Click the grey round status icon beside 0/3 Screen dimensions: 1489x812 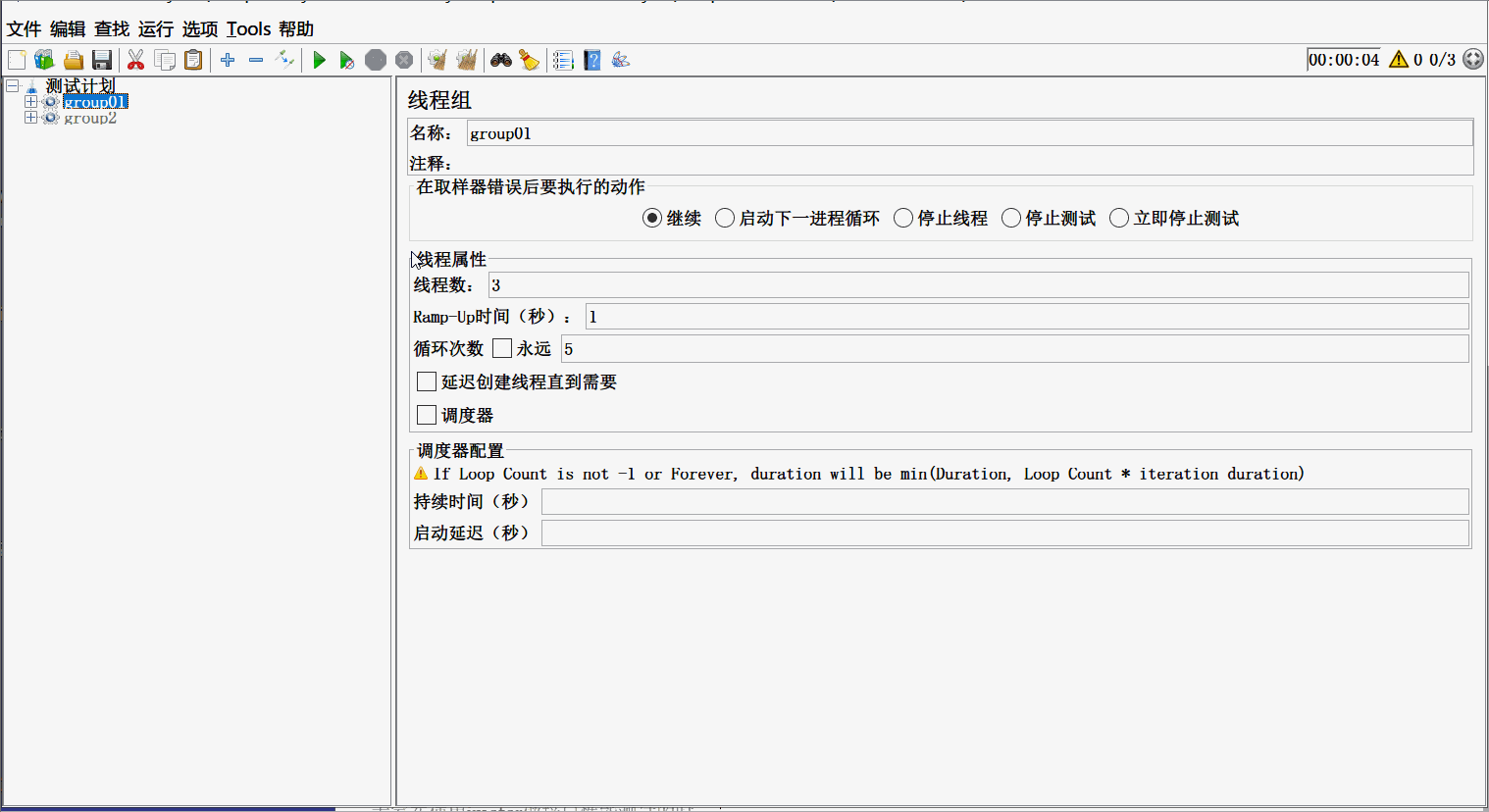click(x=1473, y=60)
